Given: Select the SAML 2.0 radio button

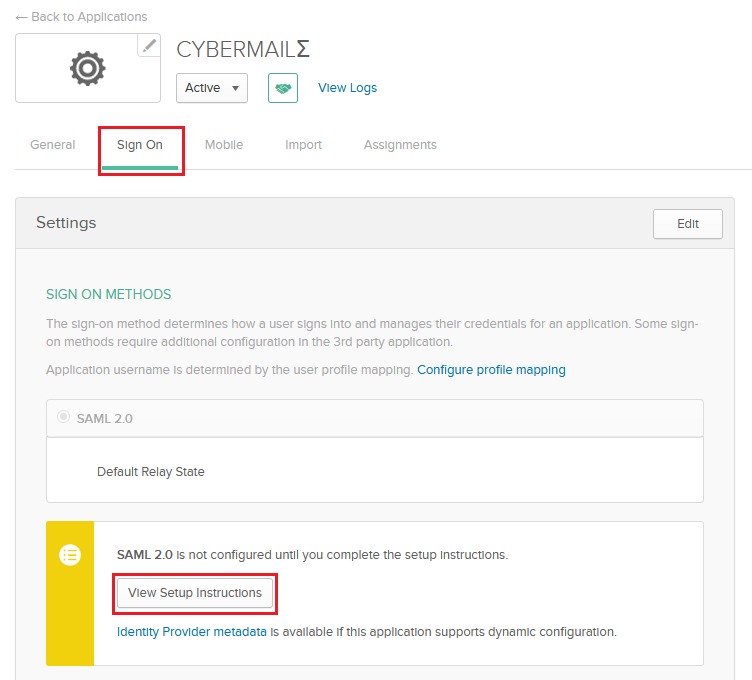Looking at the screenshot, I should coord(63,417).
